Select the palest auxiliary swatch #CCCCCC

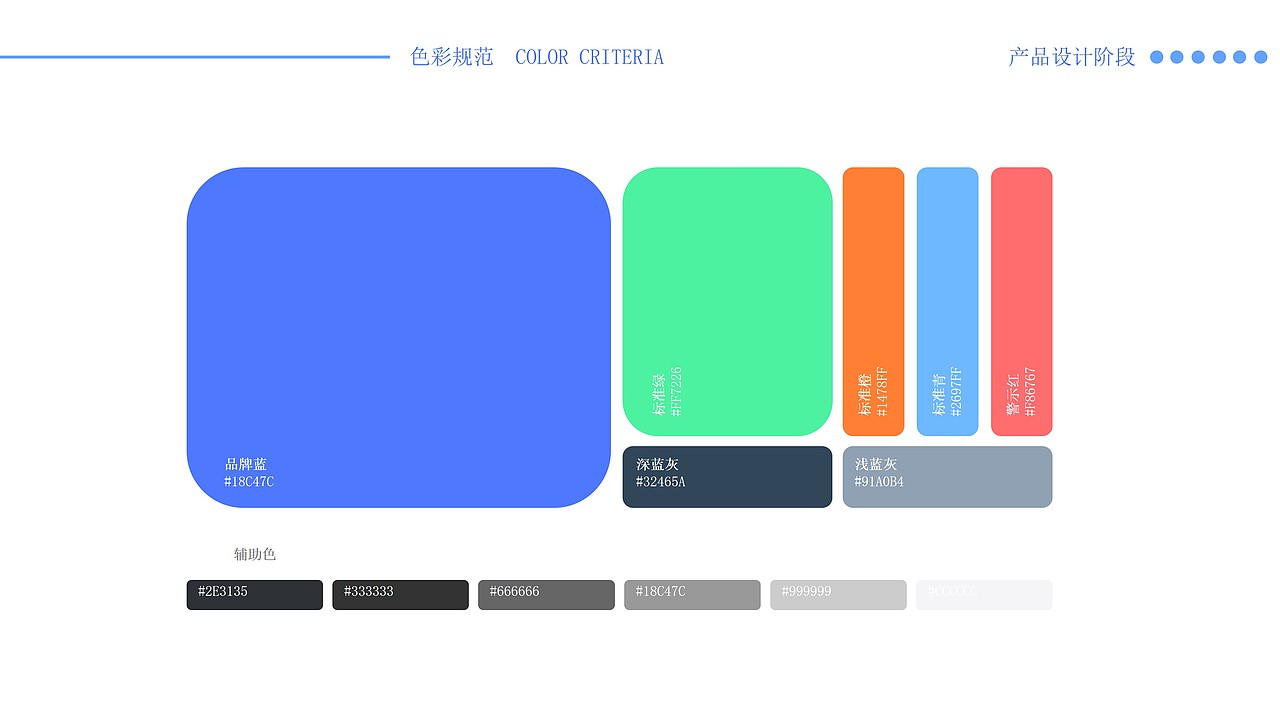pyautogui.click(x=984, y=595)
